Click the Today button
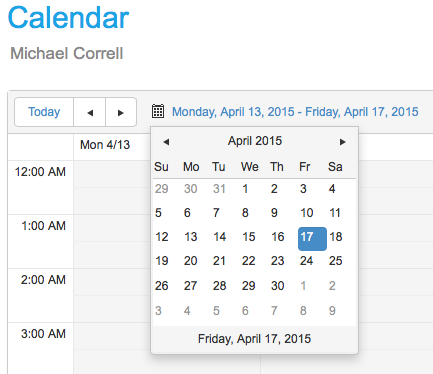The image size is (433, 374). (44, 112)
